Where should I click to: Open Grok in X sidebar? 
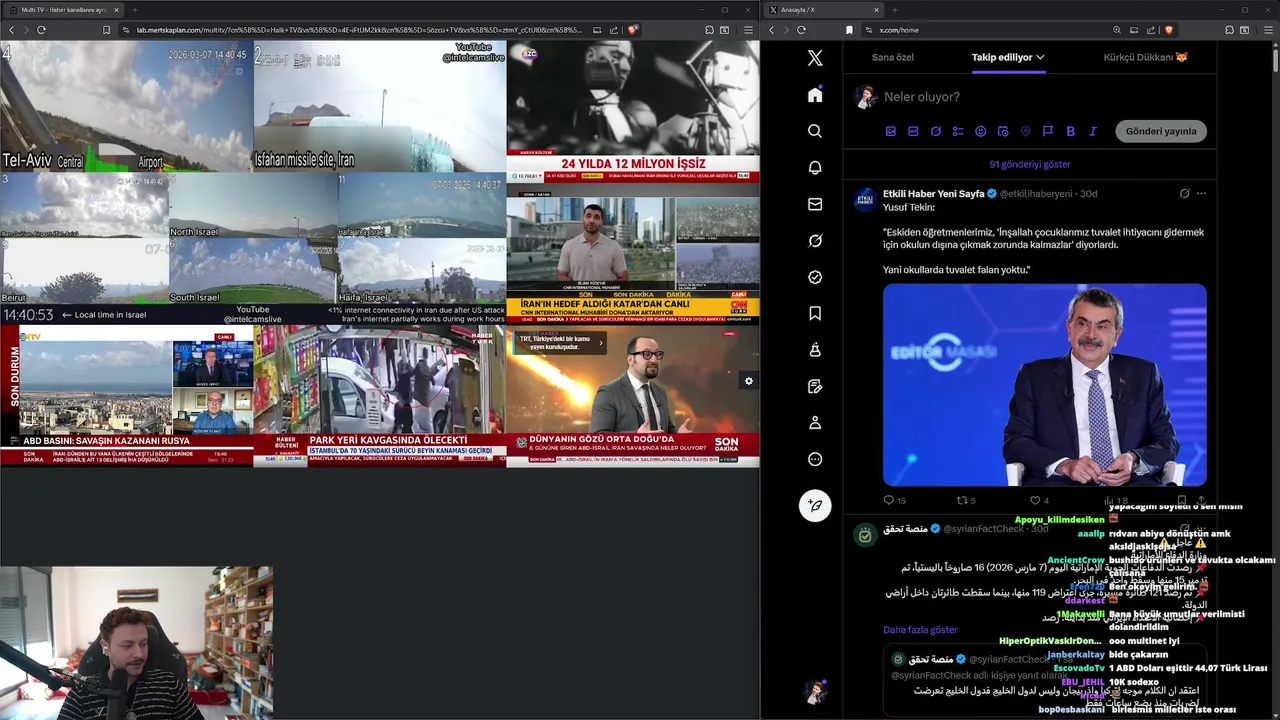pyautogui.click(x=815, y=241)
